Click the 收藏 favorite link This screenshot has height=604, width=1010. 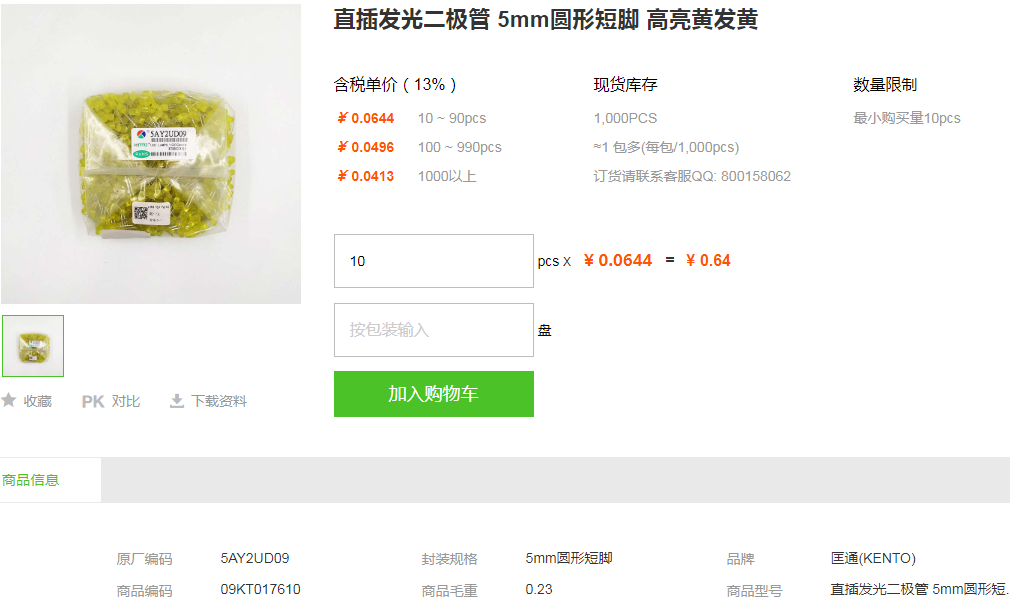[x=37, y=401]
